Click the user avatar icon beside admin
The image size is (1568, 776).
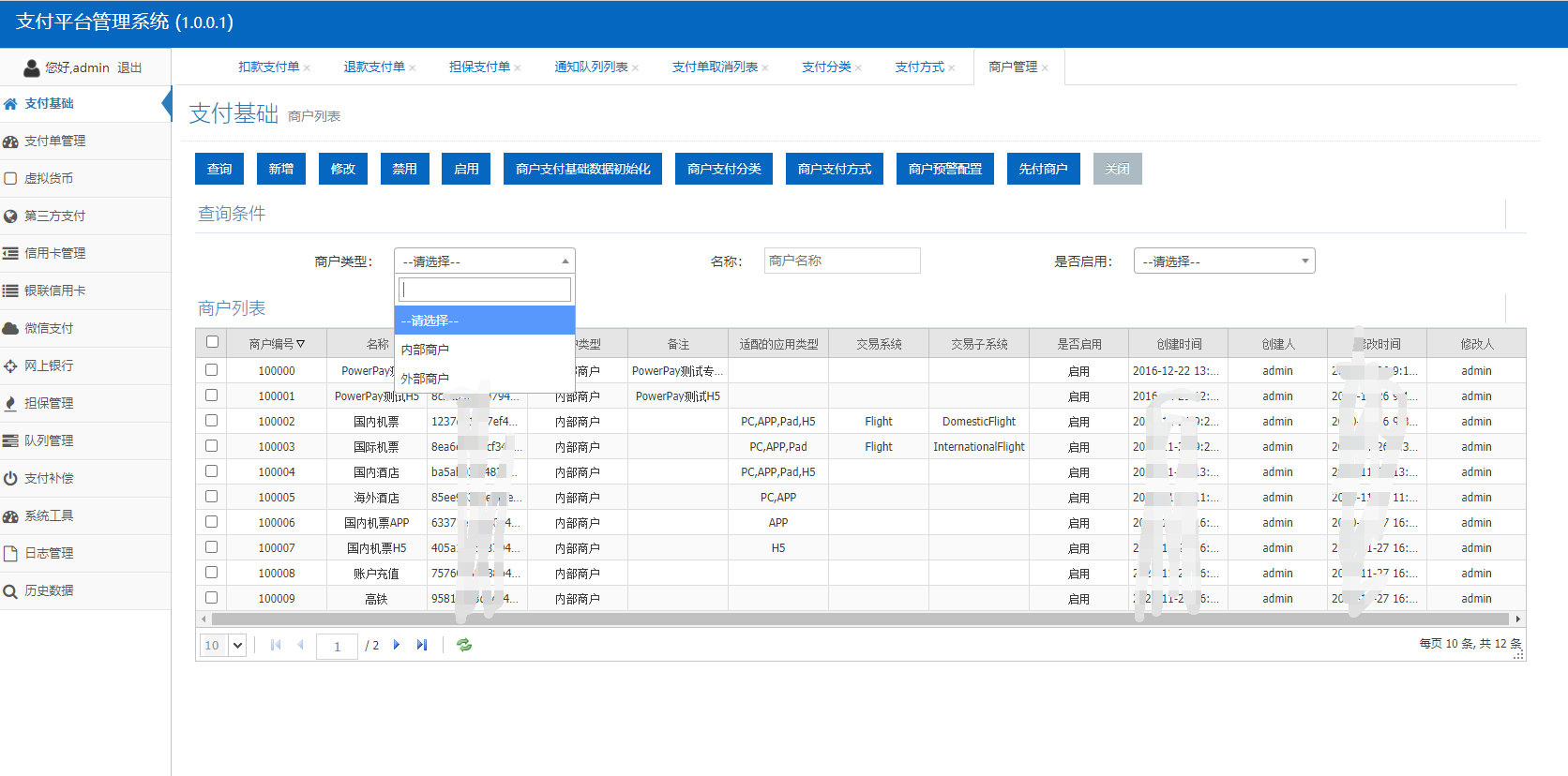point(32,67)
